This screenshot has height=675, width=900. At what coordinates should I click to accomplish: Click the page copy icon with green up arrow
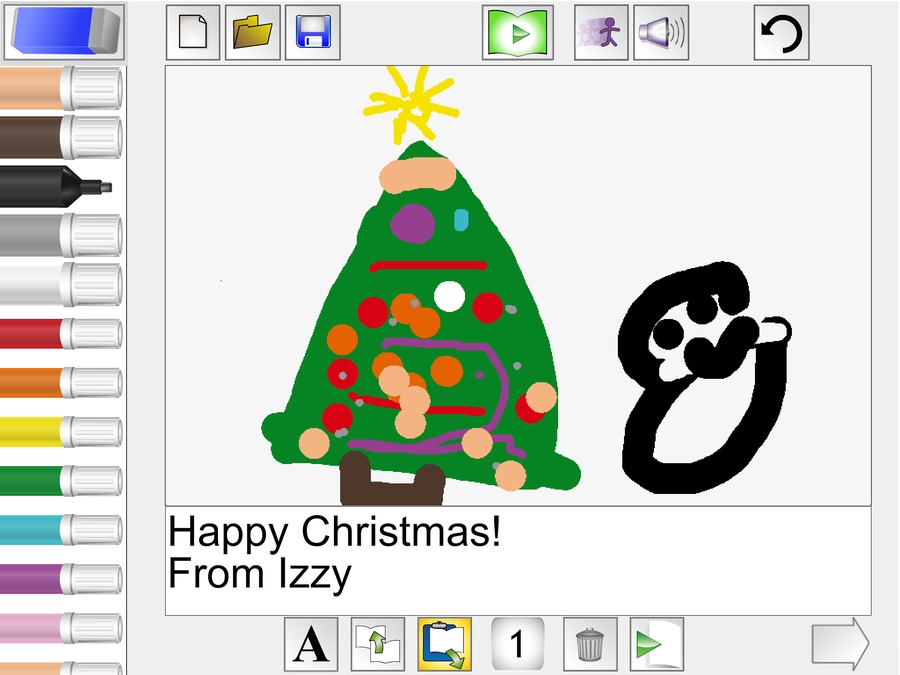pos(378,644)
